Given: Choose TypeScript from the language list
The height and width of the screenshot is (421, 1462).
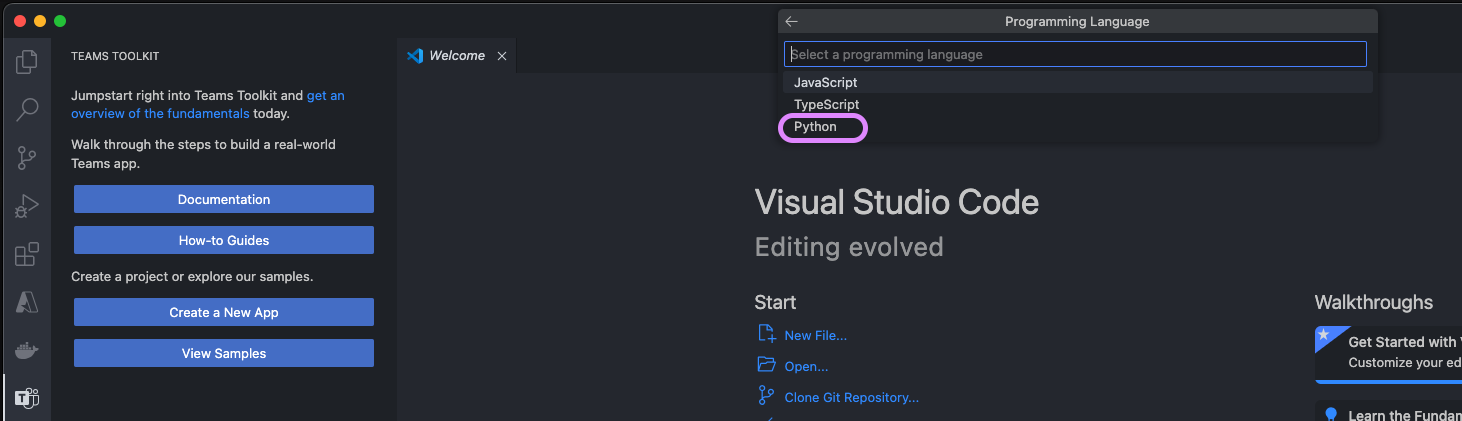Looking at the screenshot, I should point(1078,105).
